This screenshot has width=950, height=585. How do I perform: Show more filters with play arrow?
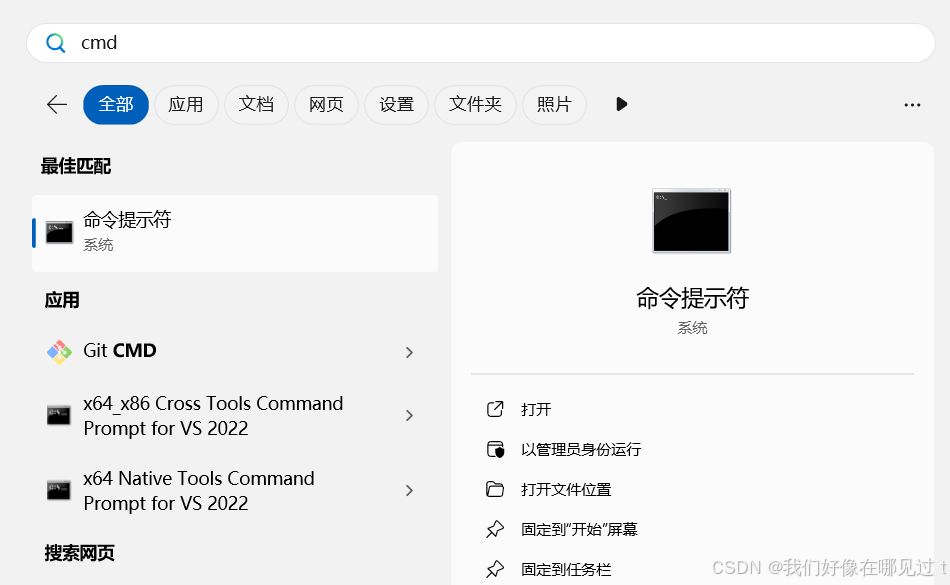coord(621,104)
